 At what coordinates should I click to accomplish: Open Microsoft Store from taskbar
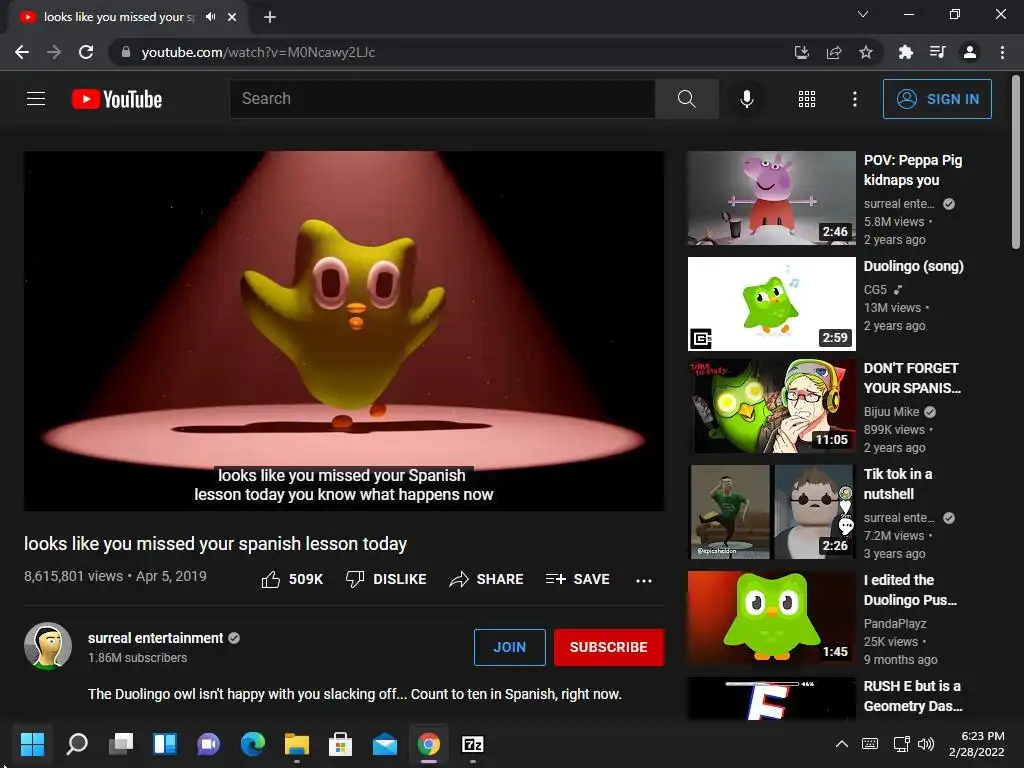click(x=340, y=744)
